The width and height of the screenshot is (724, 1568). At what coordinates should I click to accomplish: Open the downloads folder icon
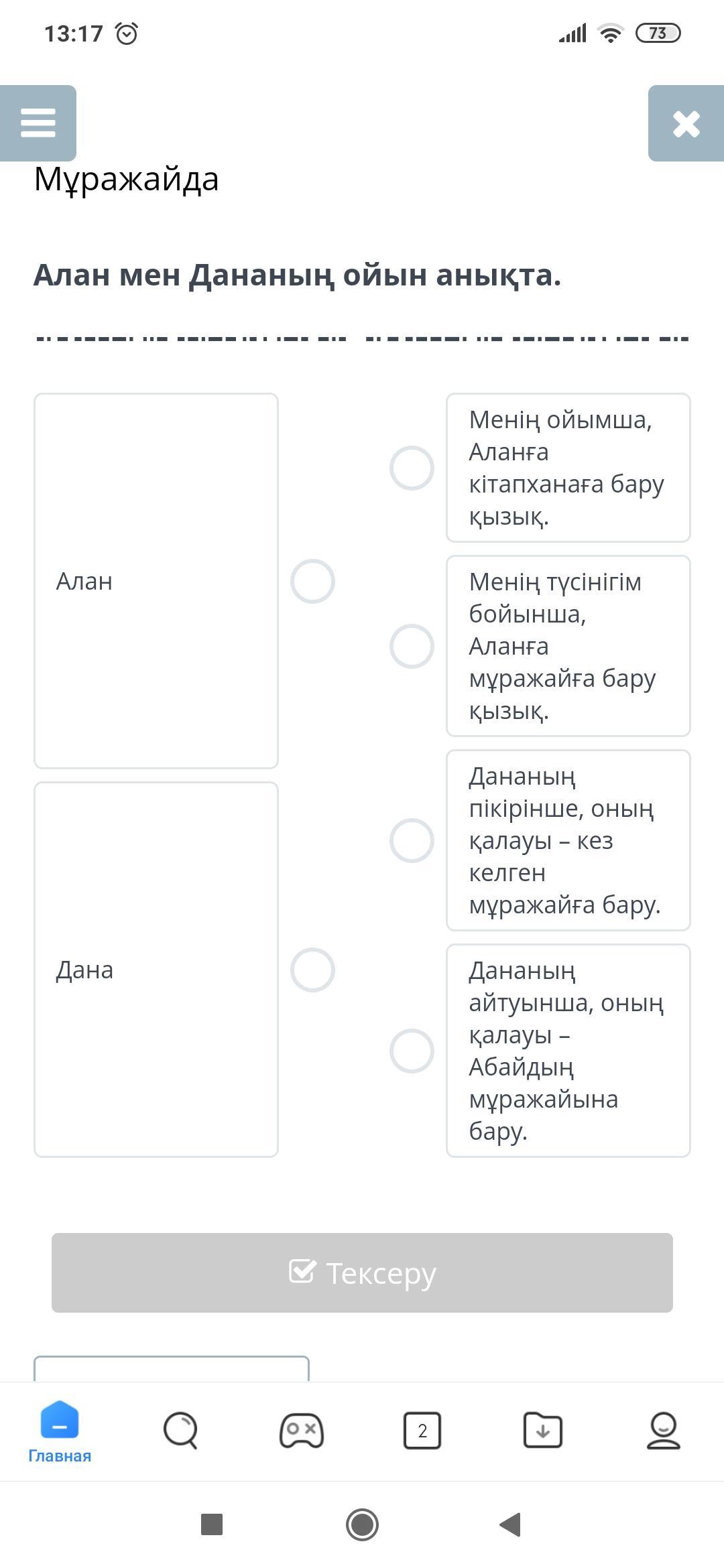click(542, 1430)
